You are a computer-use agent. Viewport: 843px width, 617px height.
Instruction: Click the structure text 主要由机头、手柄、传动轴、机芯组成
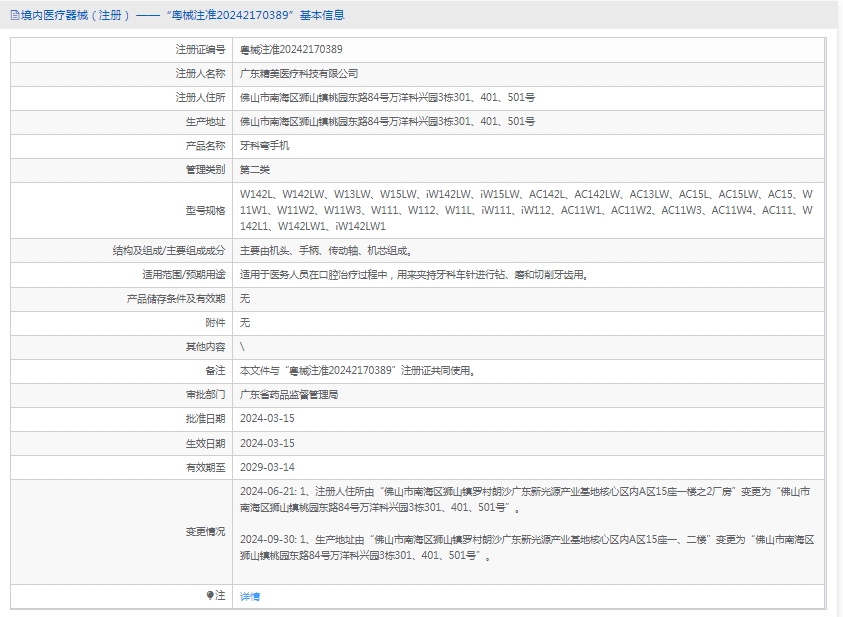[326, 251]
